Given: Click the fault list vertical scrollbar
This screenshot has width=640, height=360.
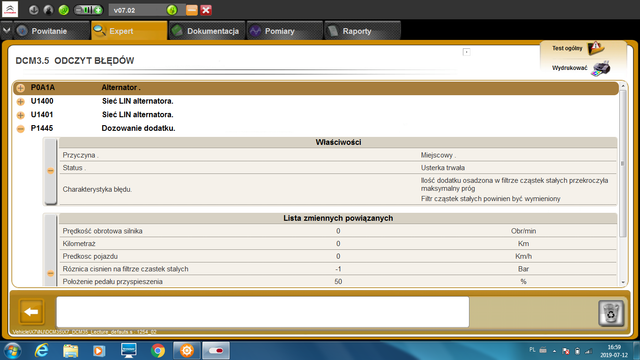Looking at the screenshot, I should point(622,162).
